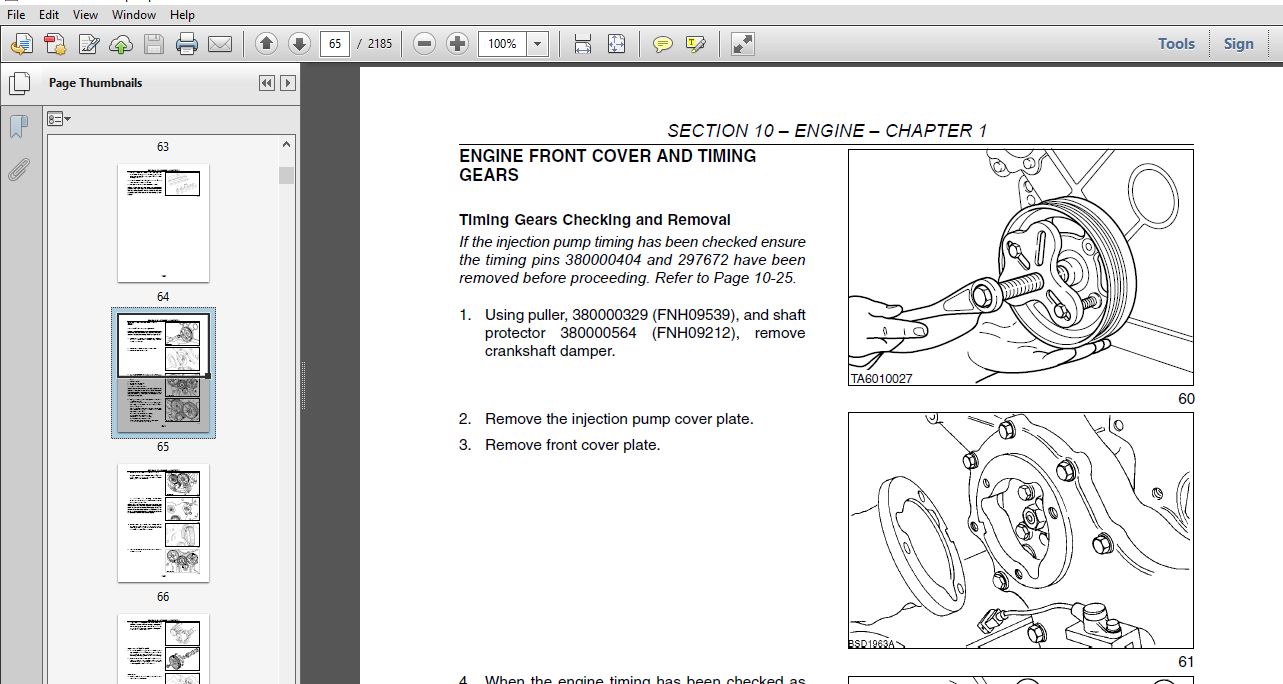Select the partially visible bottom thumbnail
This screenshot has height=684, width=1283.
tap(163, 649)
